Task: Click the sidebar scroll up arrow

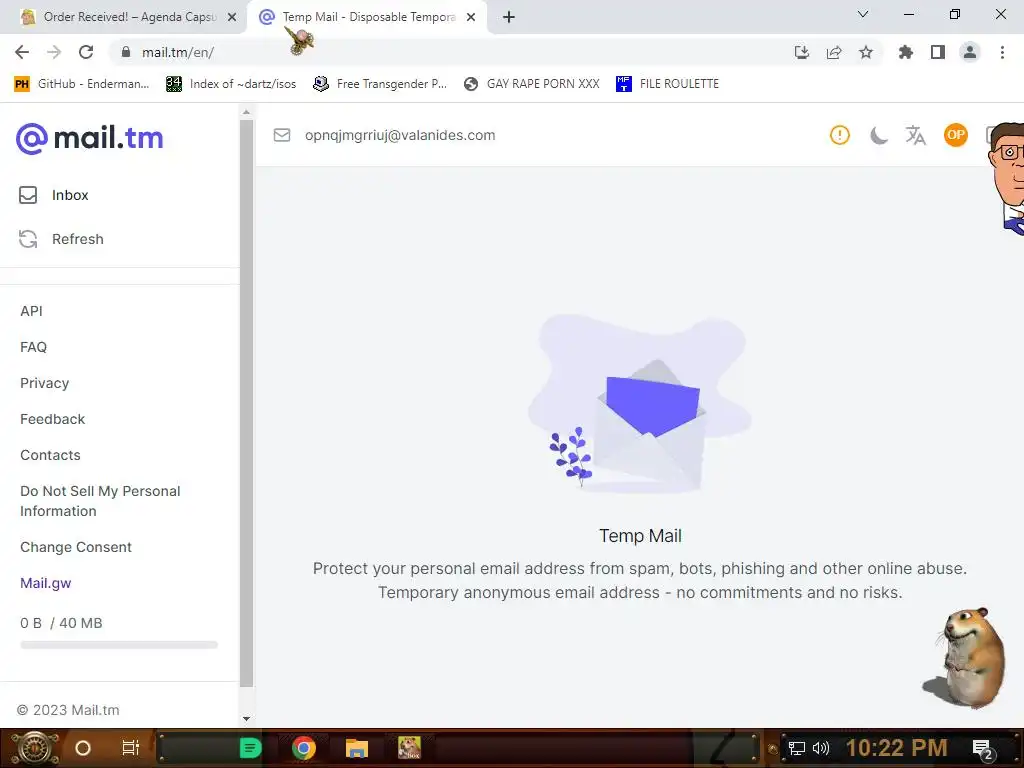Action: click(246, 112)
